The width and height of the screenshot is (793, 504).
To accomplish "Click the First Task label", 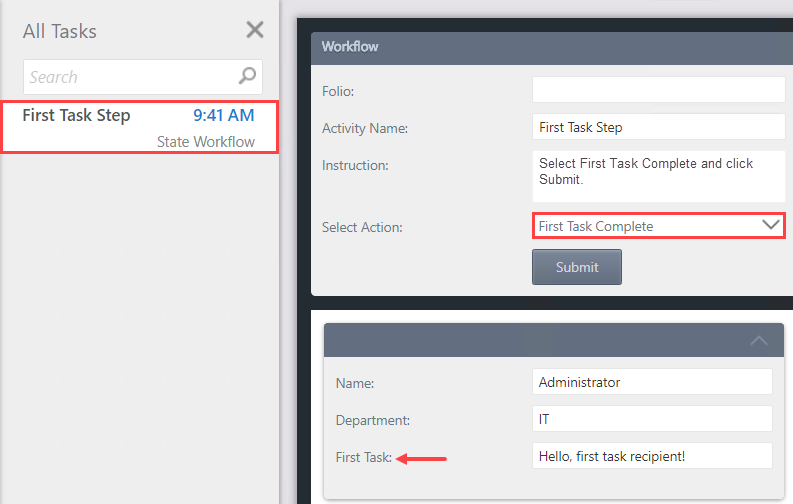I will pos(364,457).
